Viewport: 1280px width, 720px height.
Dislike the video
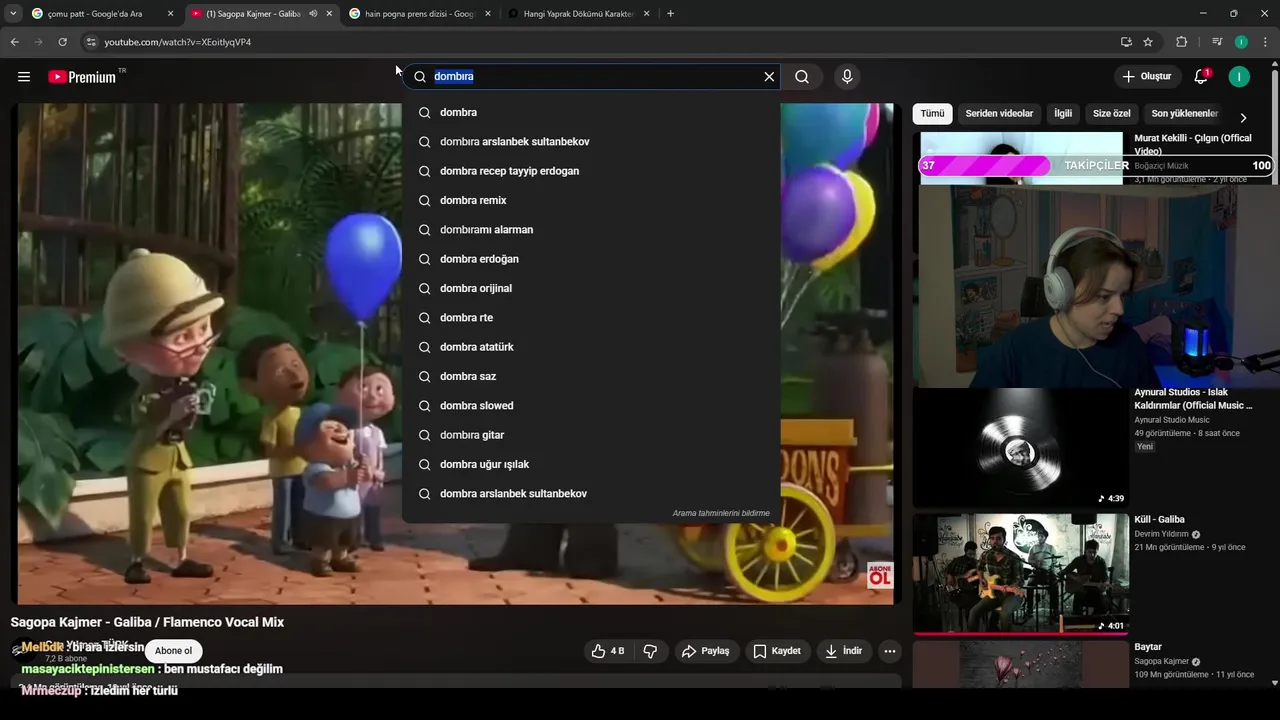[x=650, y=651]
